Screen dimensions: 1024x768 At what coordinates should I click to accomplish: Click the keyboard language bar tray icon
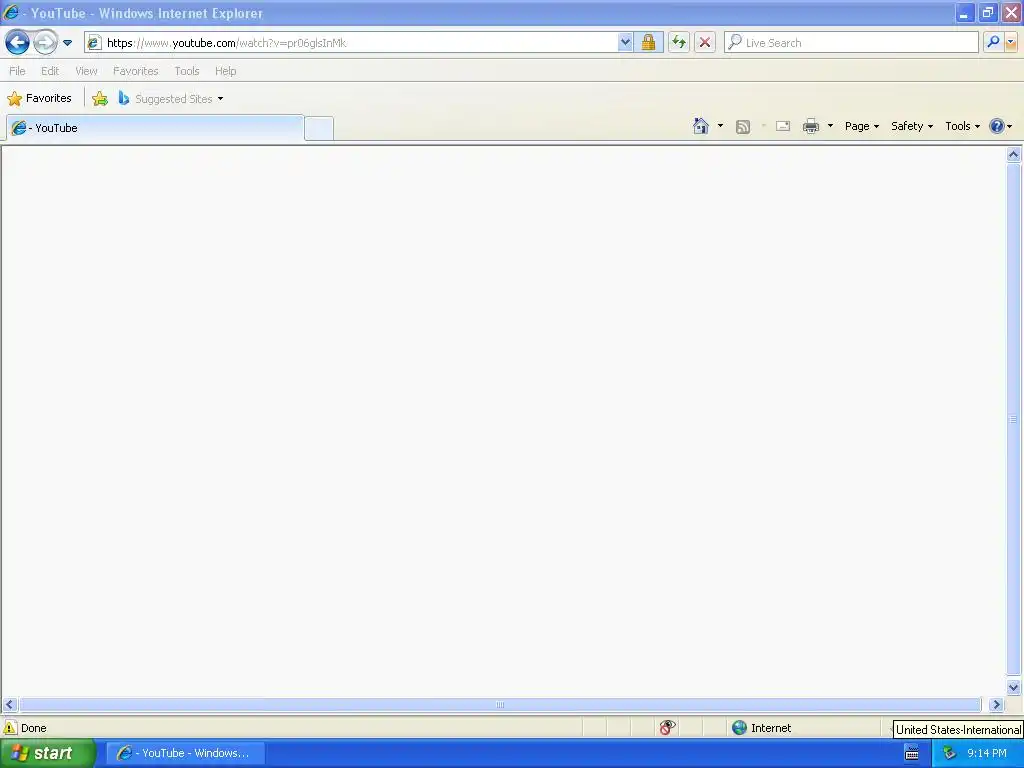coord(912,754)
